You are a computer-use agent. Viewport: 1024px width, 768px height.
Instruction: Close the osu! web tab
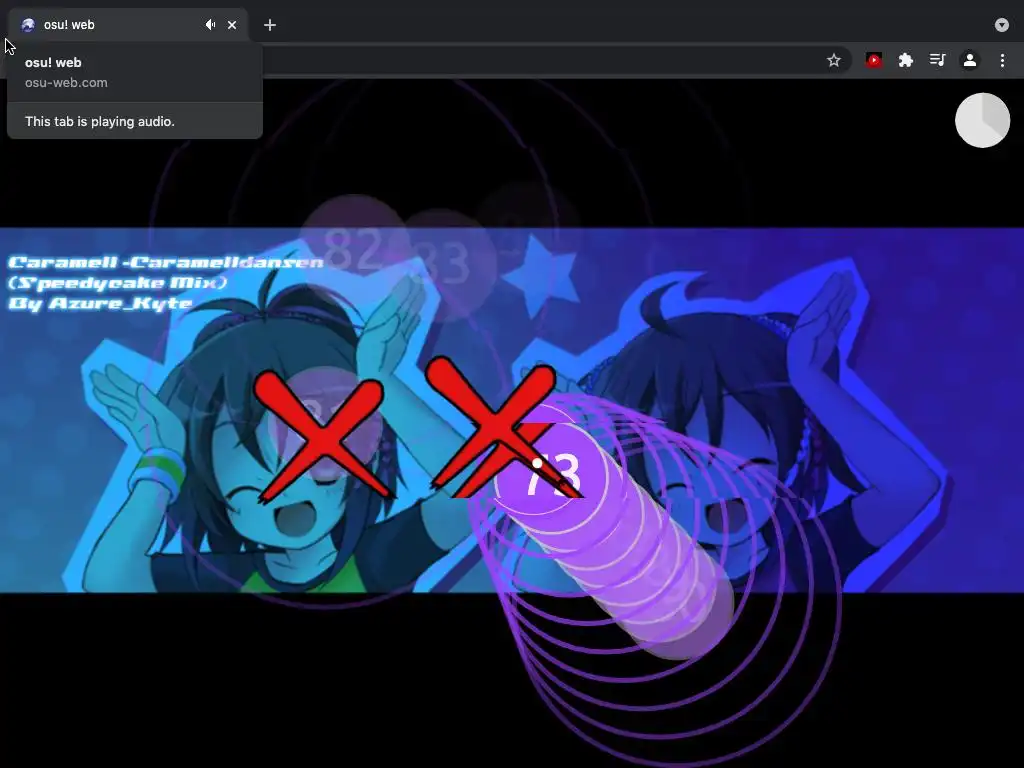[x=232, y=25]
